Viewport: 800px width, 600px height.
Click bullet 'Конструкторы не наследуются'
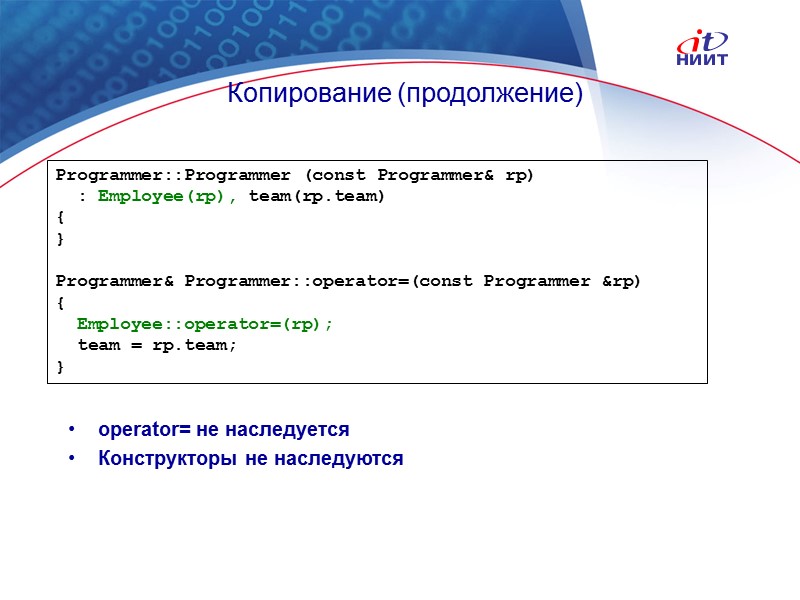[251, 458]
